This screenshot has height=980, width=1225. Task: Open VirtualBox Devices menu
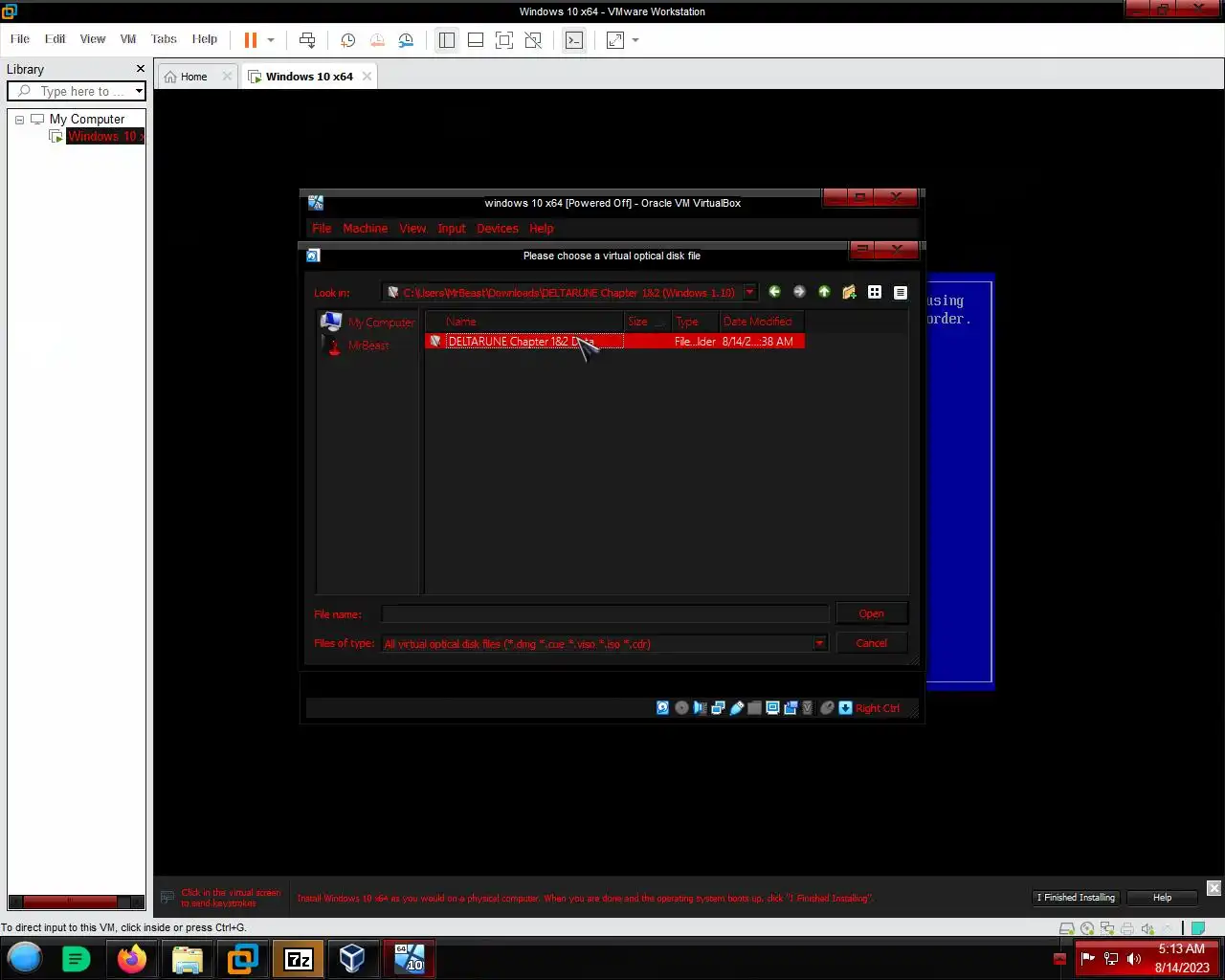coord(498,229)
